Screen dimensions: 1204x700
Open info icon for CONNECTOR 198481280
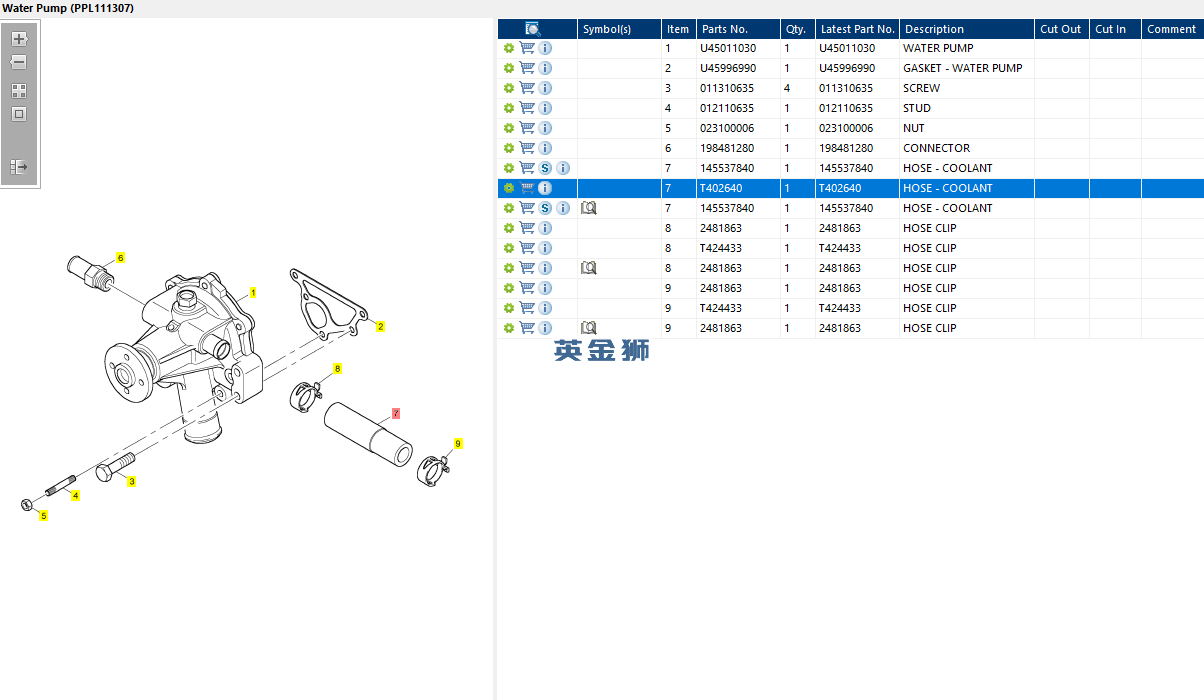[545, 148]
